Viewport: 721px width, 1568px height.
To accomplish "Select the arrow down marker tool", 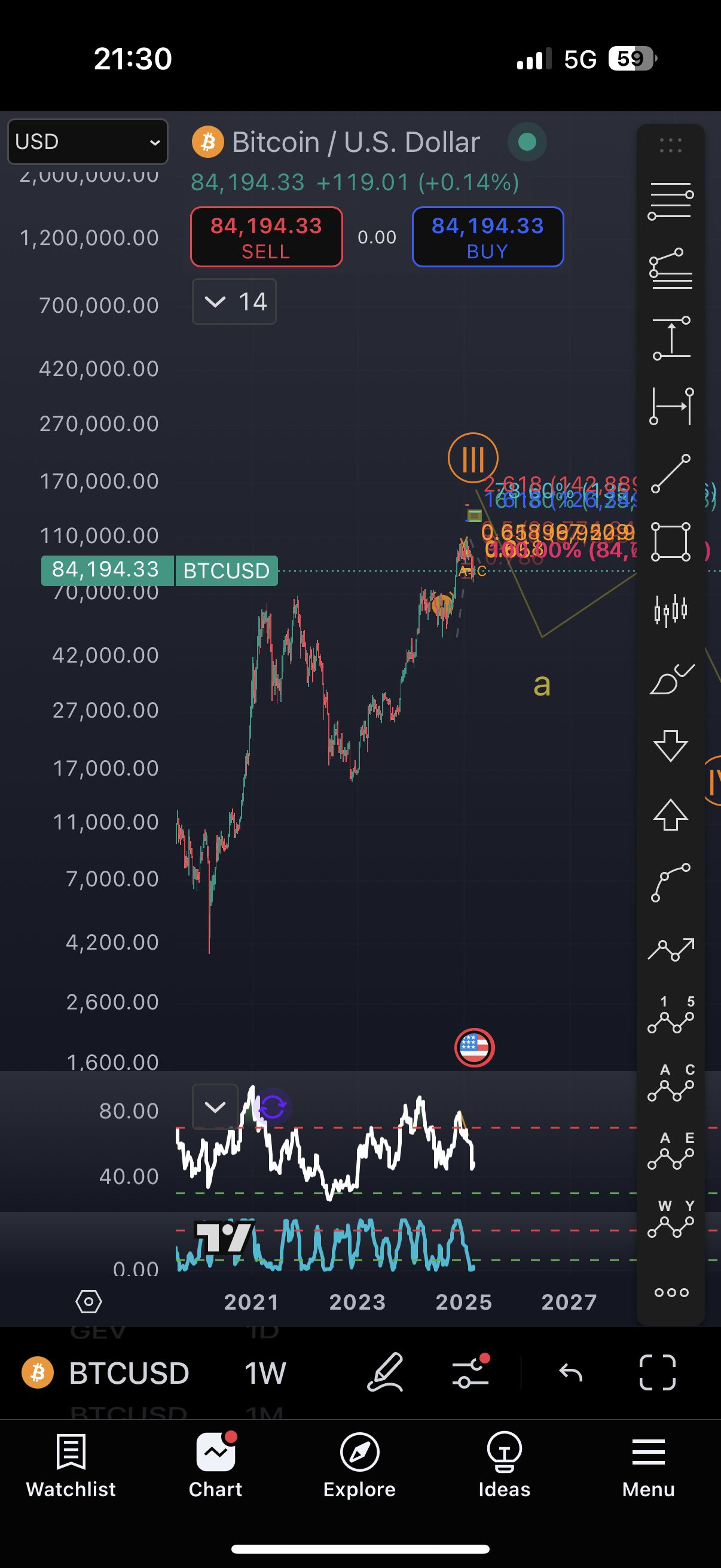I will [x=671, y=746].
